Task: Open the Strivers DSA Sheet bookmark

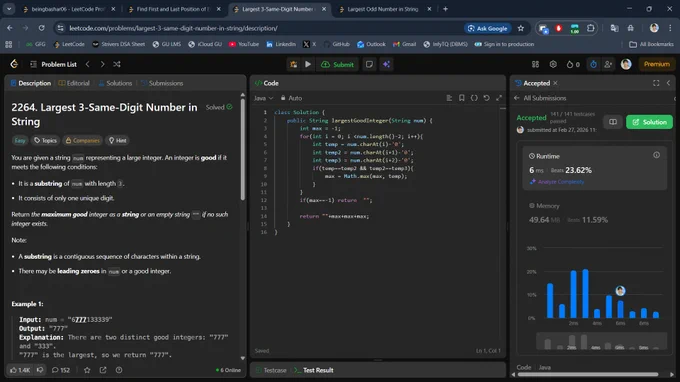Action: (118, 44)
